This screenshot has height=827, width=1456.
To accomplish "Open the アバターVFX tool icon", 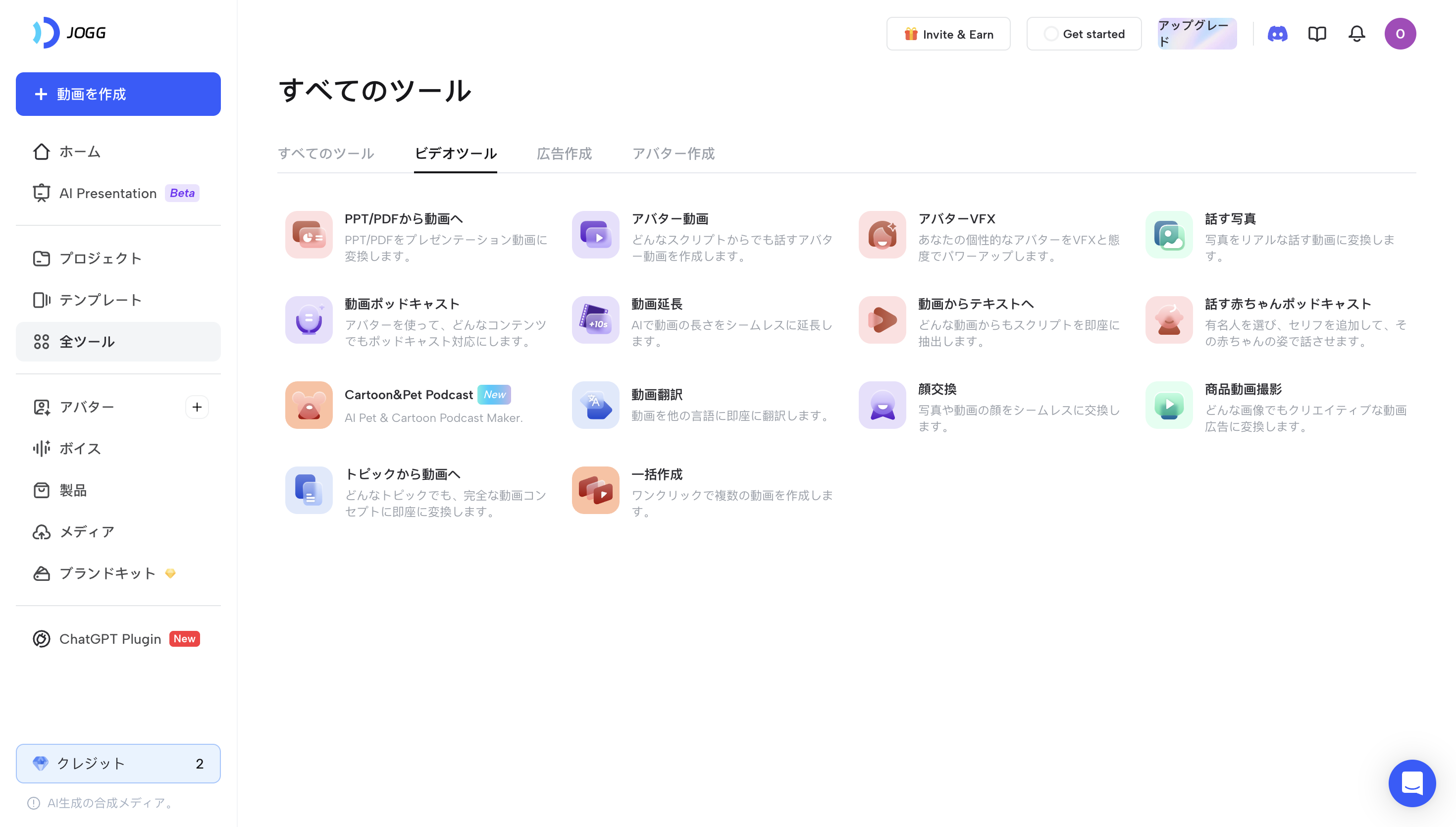I will [x=882, y=235].
